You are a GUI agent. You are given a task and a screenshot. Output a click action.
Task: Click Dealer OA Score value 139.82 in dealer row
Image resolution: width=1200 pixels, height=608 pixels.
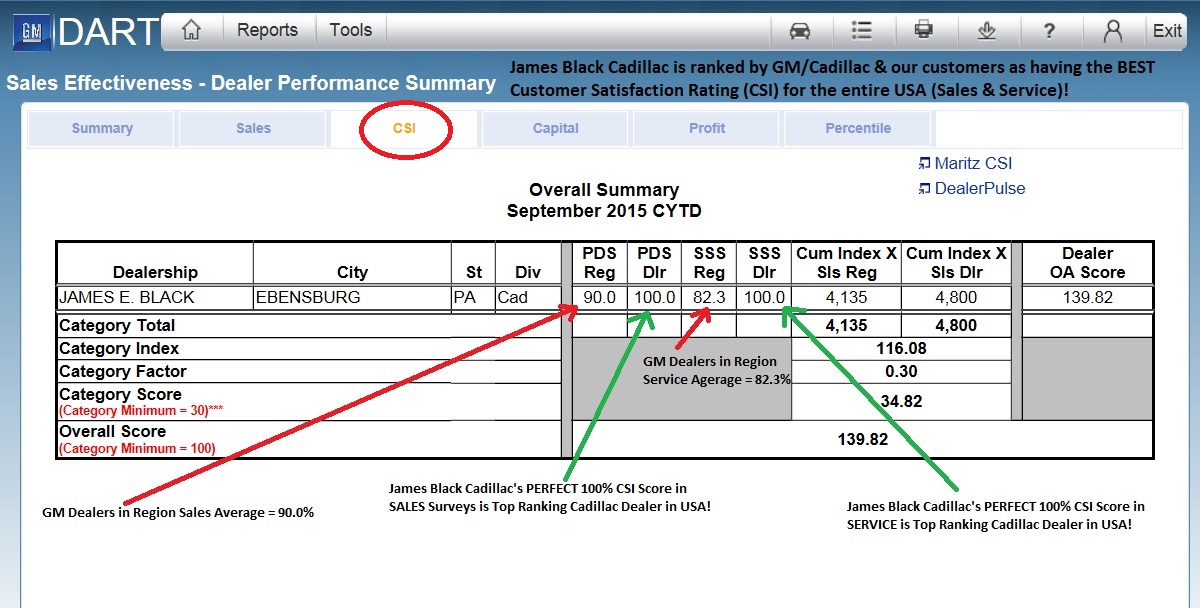pyautogui.click(x=1088, y=298)
